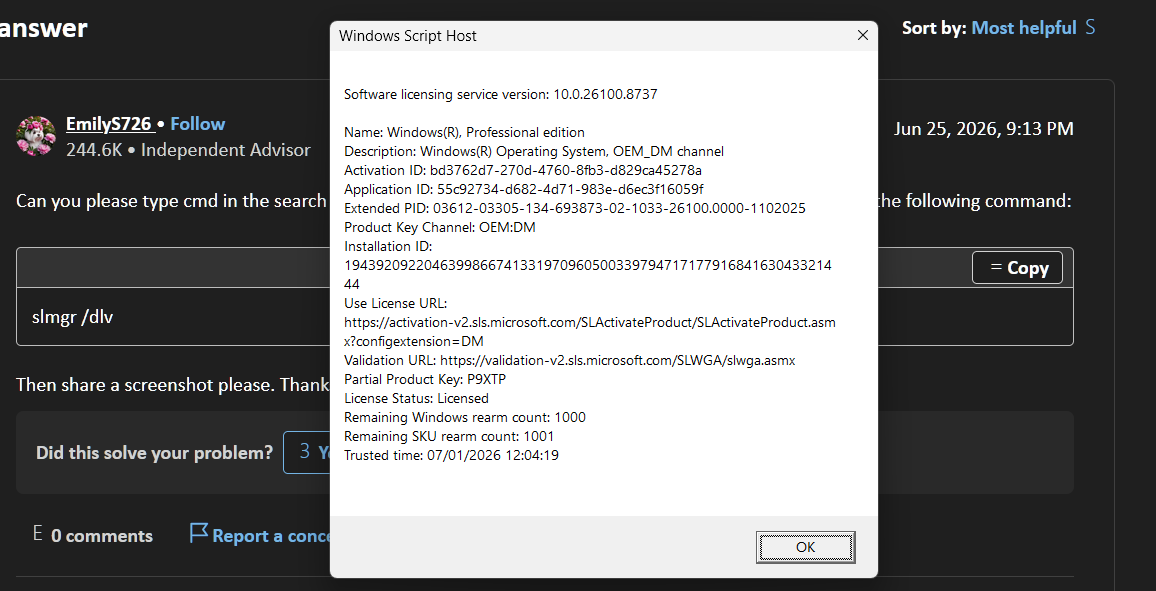
Task: Click the Software licensing service version line
Action: [501, 94]
